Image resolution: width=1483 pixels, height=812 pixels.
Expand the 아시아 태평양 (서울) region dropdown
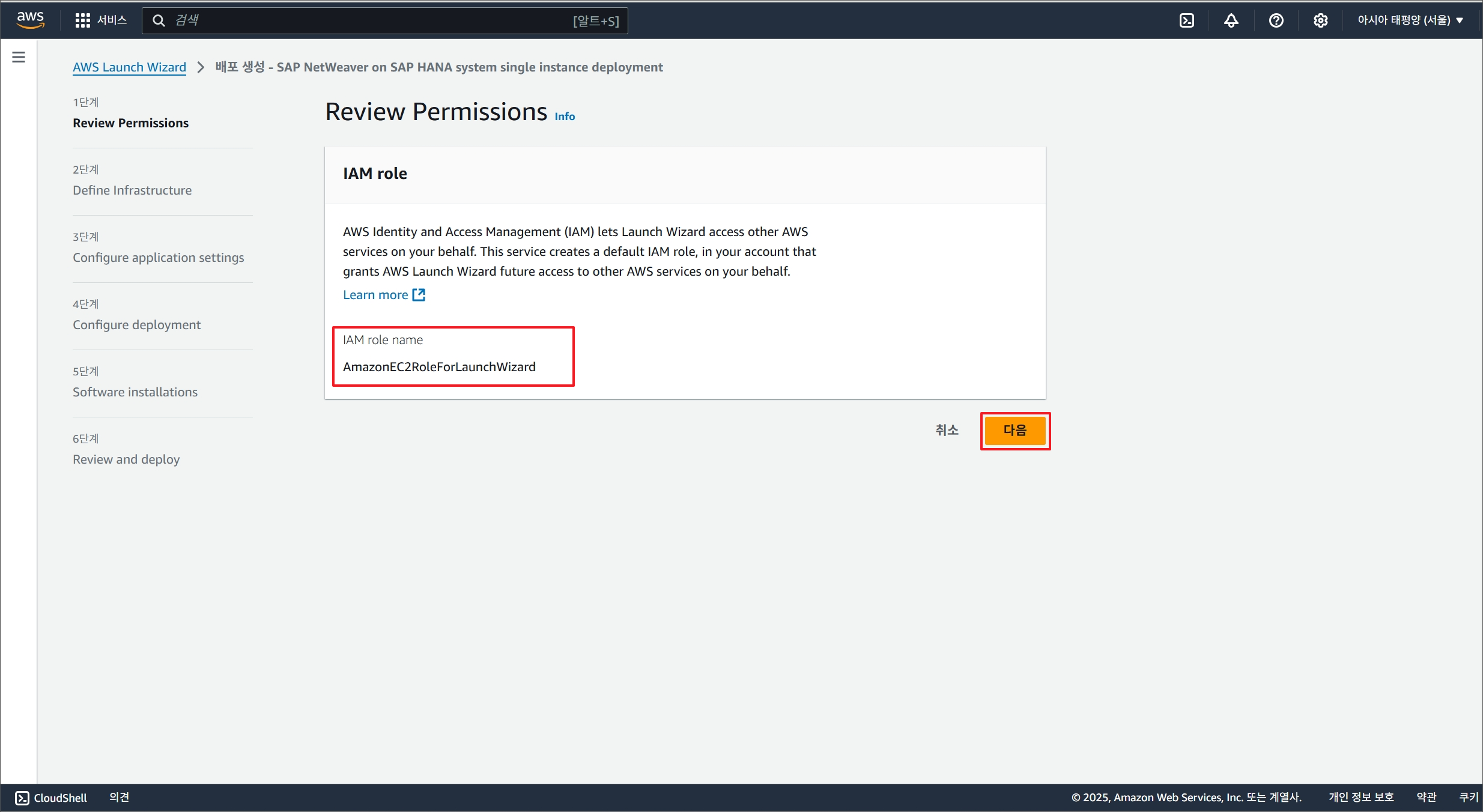(1410, 20)
